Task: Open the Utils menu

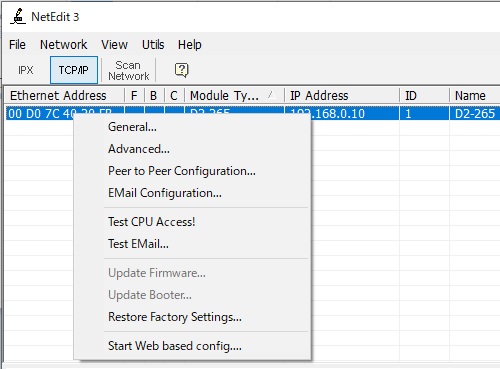Action: point(153,45)
